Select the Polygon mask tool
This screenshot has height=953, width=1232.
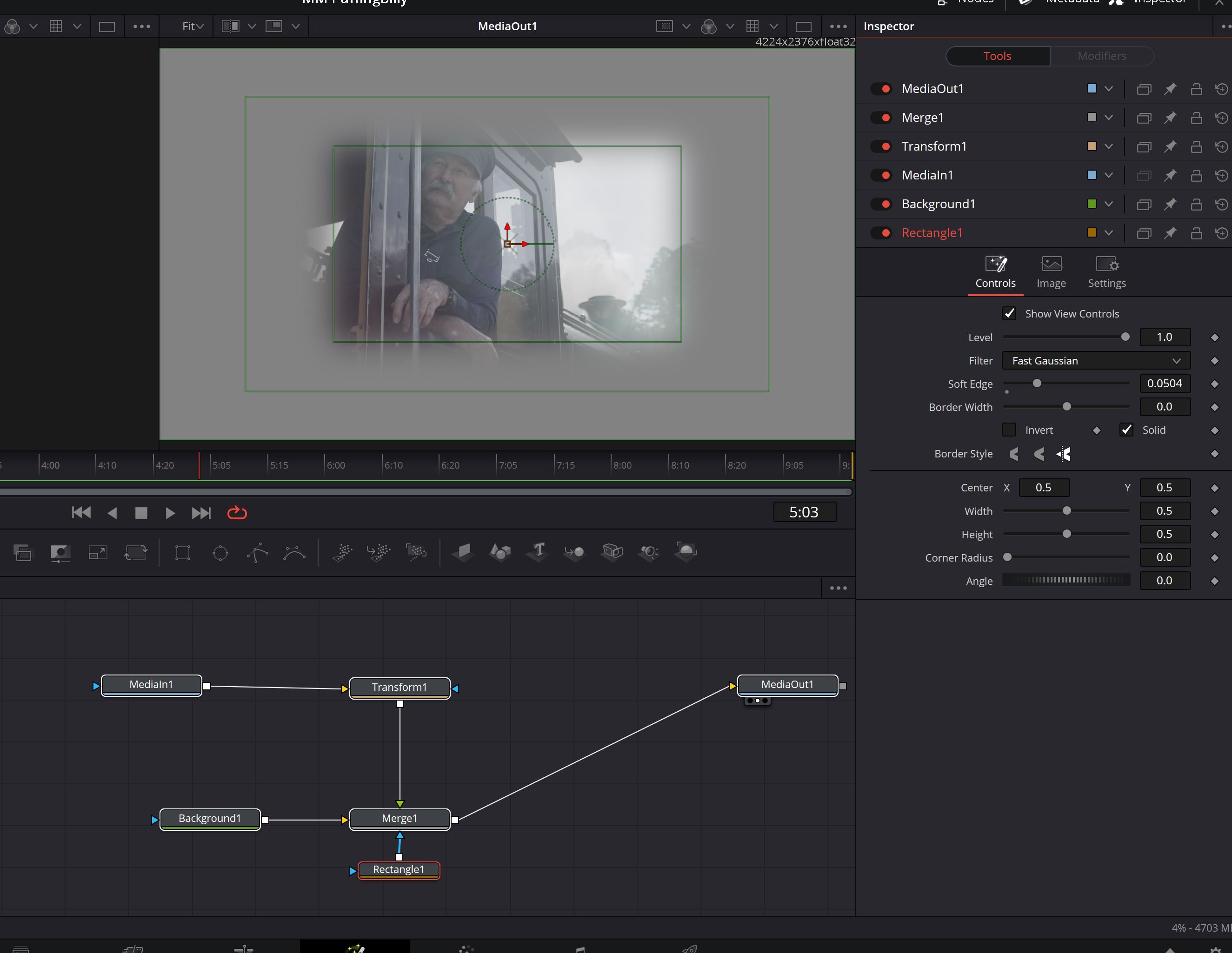click(x=257, y=552)
